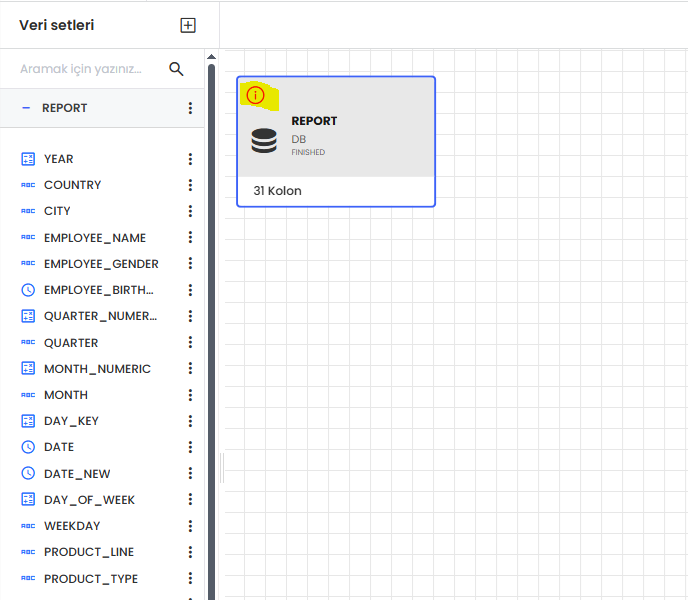The width and height of the screenshot is (688, 600).
Task: Click the REPORT node title on canvas
Action: click(x=314, y=121)
